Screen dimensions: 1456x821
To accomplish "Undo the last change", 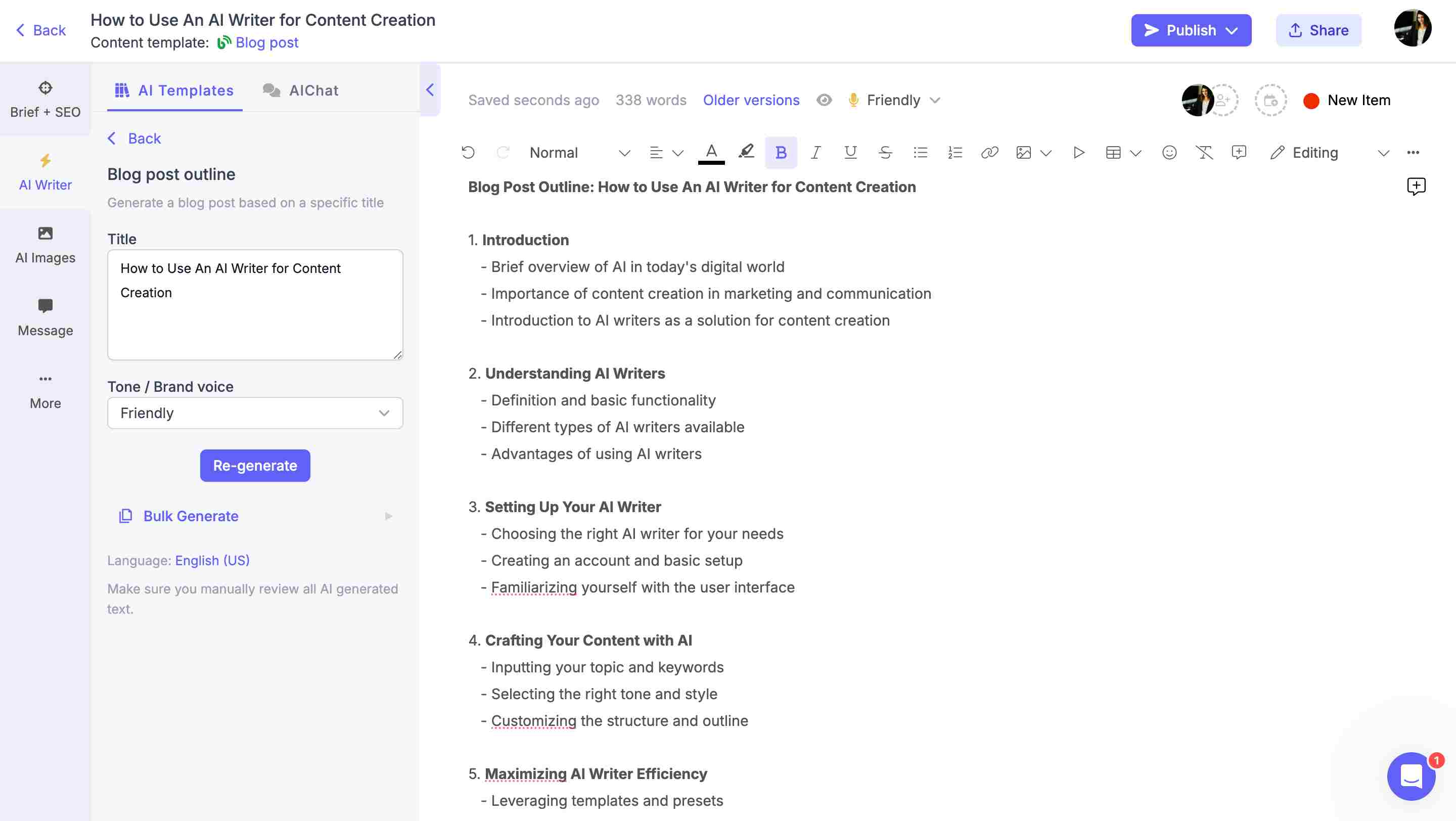I will click(468, 152).
